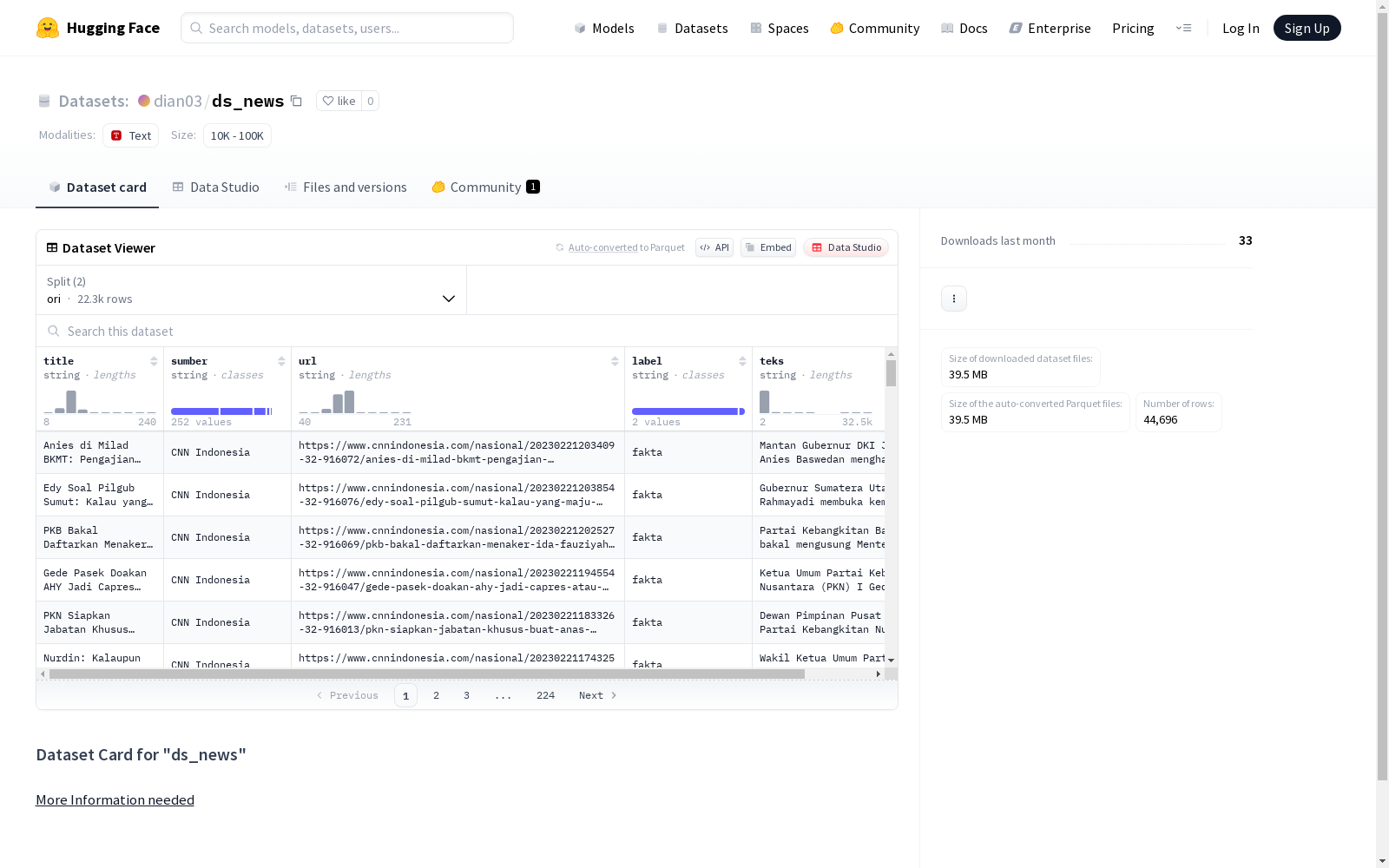Open the Datasets page
The image size is (1389, 868).
tap(692, 28)
